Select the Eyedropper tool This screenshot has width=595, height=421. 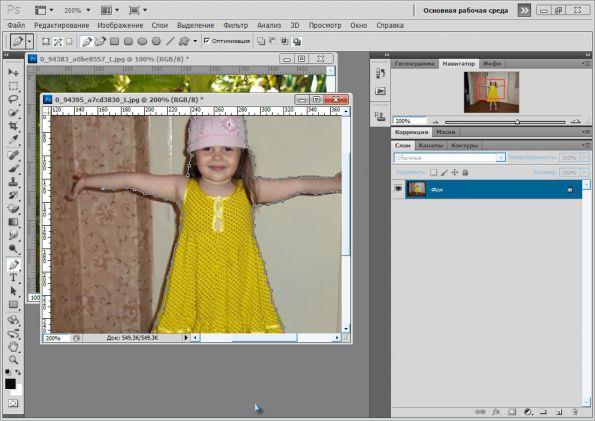tap(13, 139)
